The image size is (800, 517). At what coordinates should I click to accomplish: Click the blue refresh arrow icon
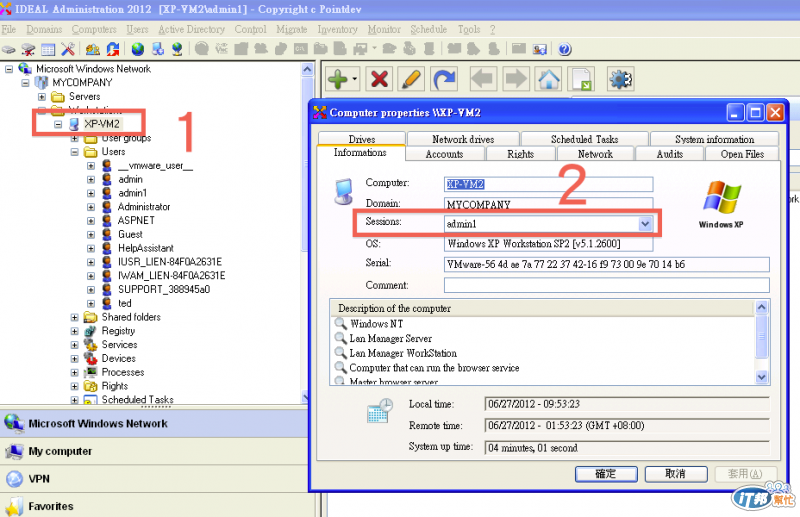click(x=444, y=80)
